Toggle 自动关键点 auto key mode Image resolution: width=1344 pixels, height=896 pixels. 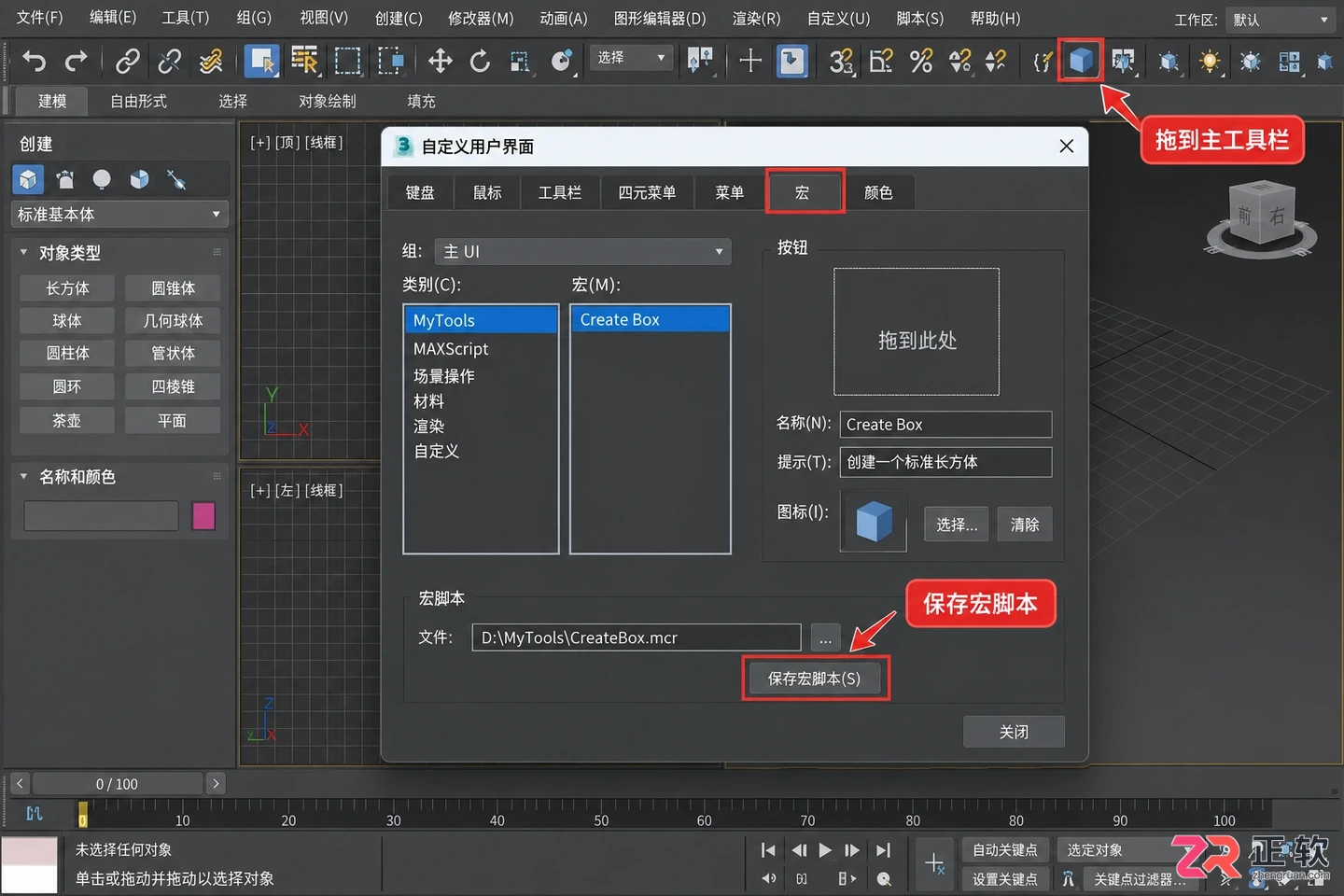1004,850
